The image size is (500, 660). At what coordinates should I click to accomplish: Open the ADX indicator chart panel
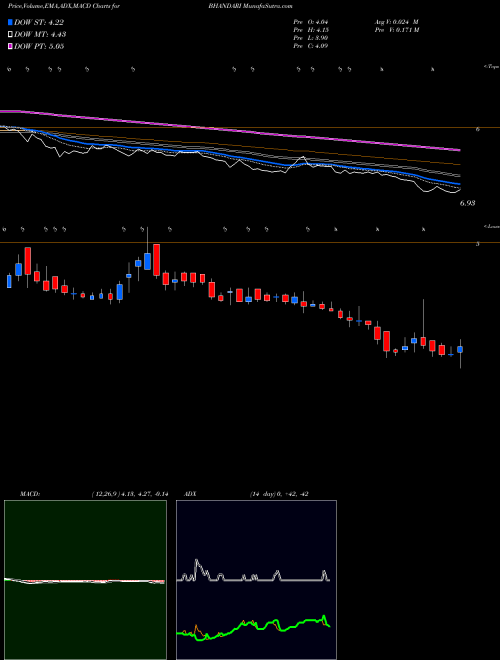256,580
